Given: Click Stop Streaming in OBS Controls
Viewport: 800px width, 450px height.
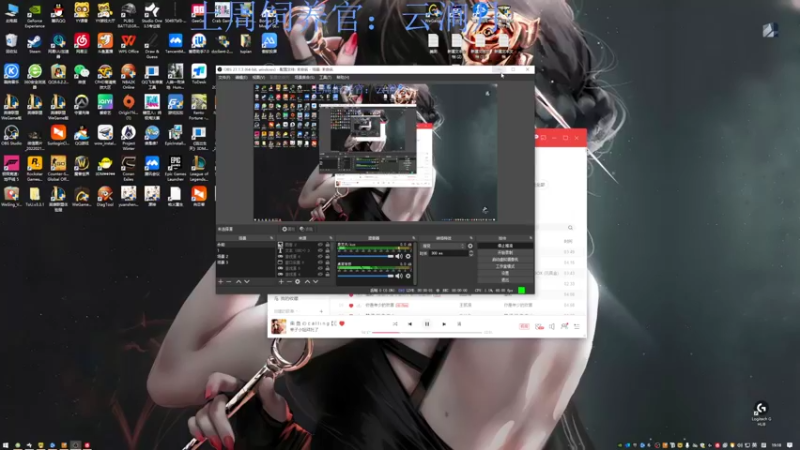Looking at the screenshot, I should coord(505,245).
